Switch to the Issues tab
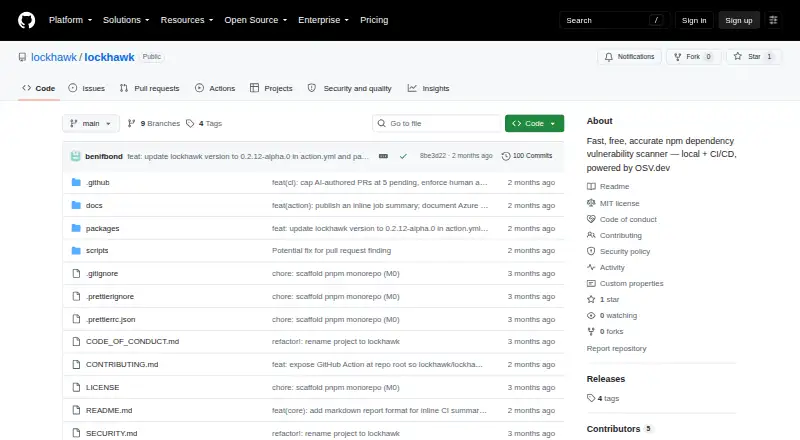 87,88
